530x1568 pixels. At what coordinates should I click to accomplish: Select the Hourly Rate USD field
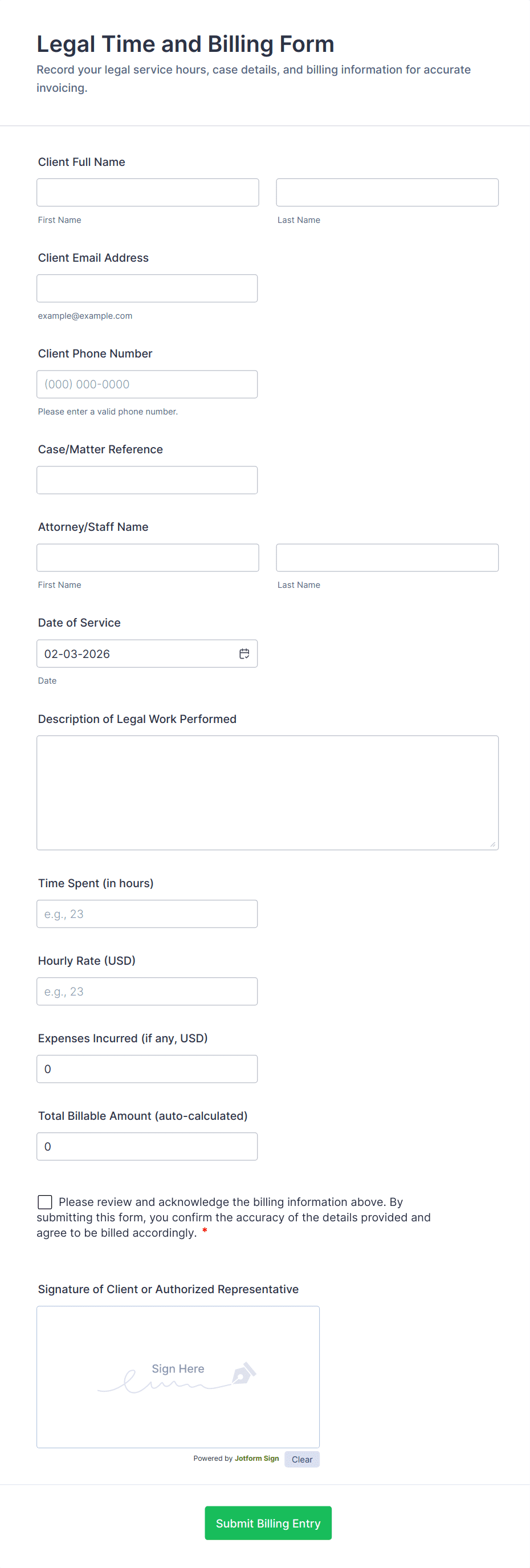point(147,992)
